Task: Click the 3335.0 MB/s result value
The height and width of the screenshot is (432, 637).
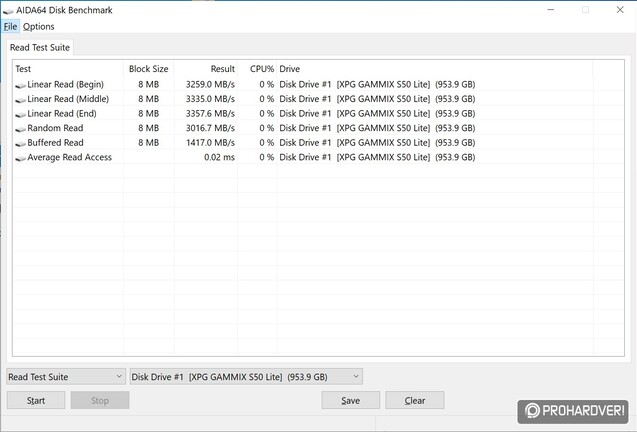Action: [210, 99]
